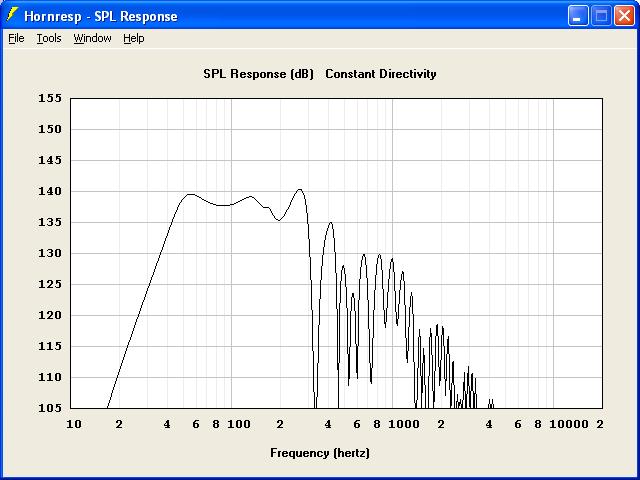Open the Help menu
The width and height of the screenshot is (640, 480).
(x=133, y=38)
